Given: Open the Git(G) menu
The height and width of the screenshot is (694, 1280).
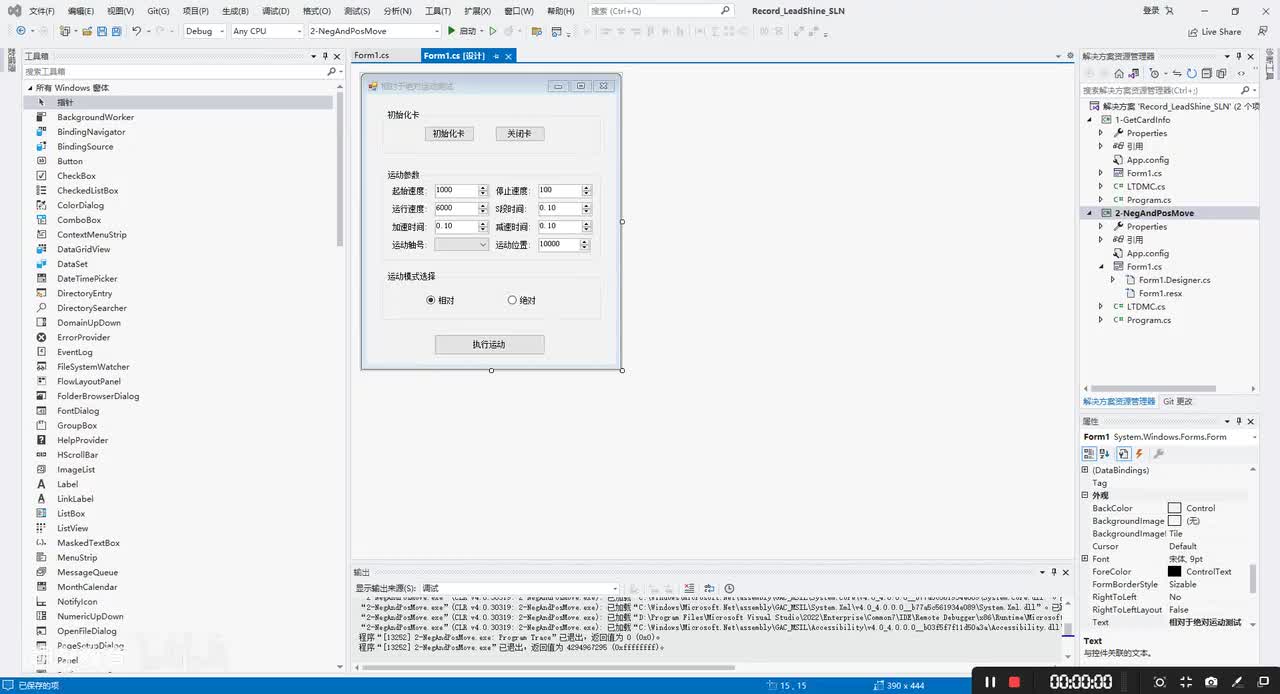Looking at the screenshot, I should click(158, 11).
